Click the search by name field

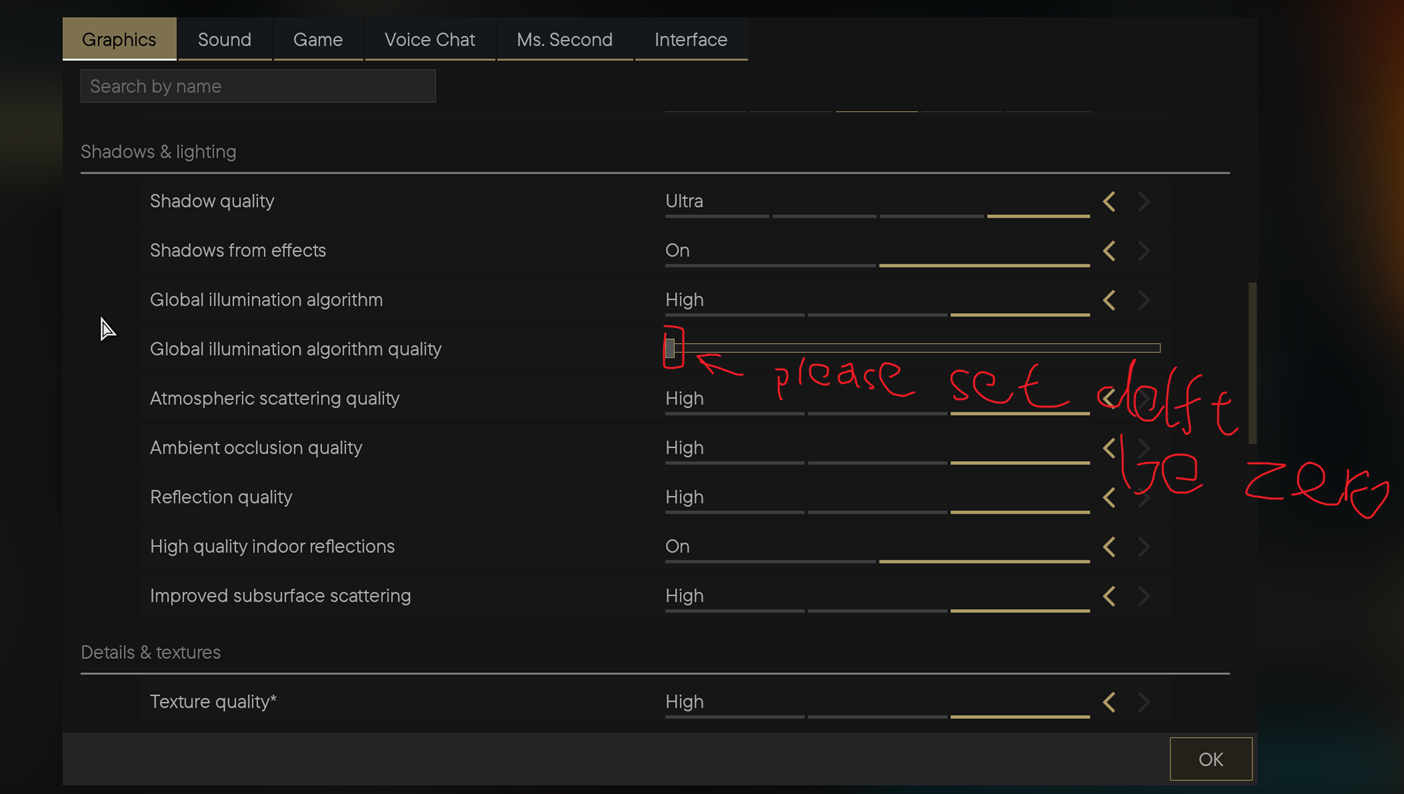point(257,86)
